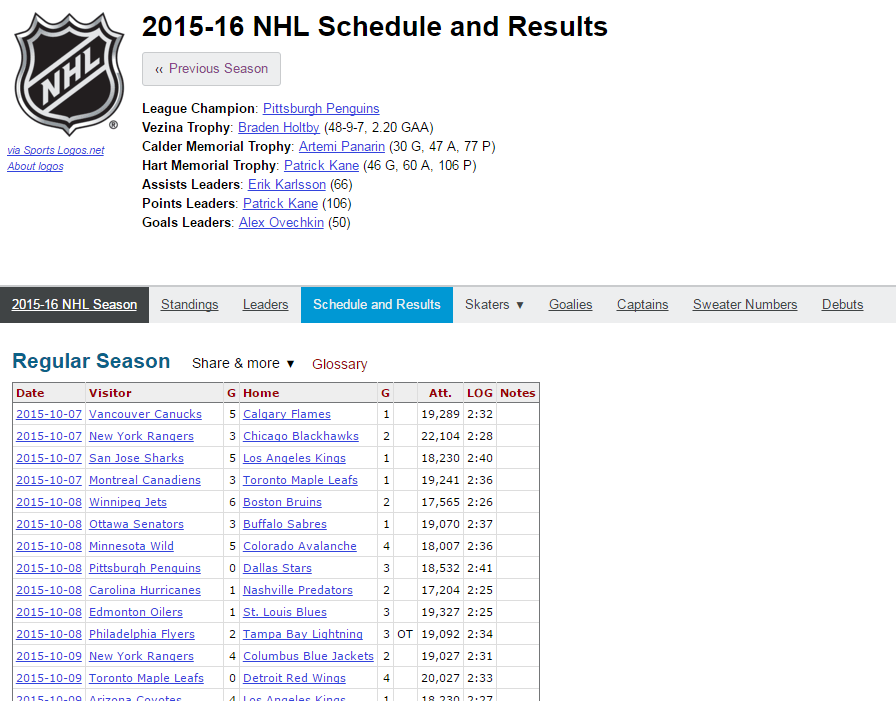896x701 pixels.
Task: Click Alex Ovechkin goals leader link
Action: tap(281, 222)
